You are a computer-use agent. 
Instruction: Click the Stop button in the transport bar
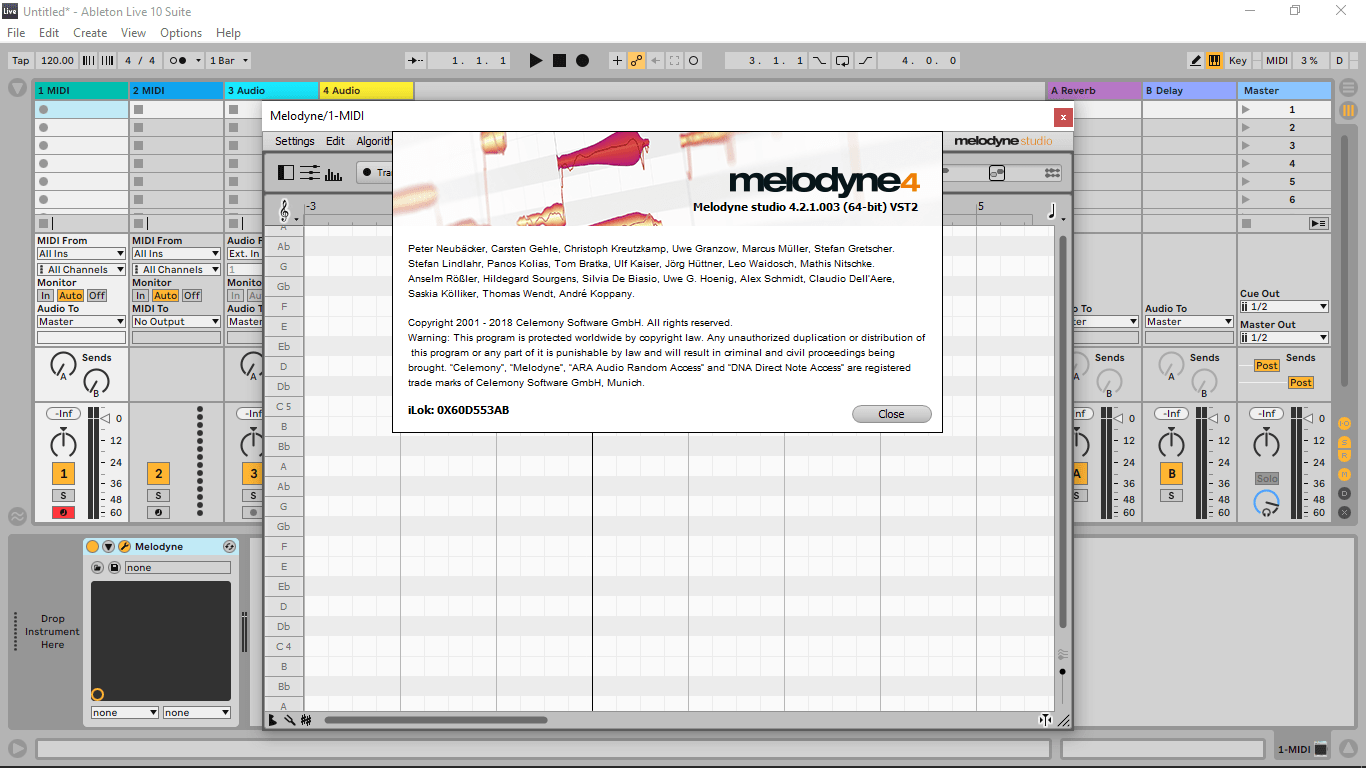coord(559,60)
